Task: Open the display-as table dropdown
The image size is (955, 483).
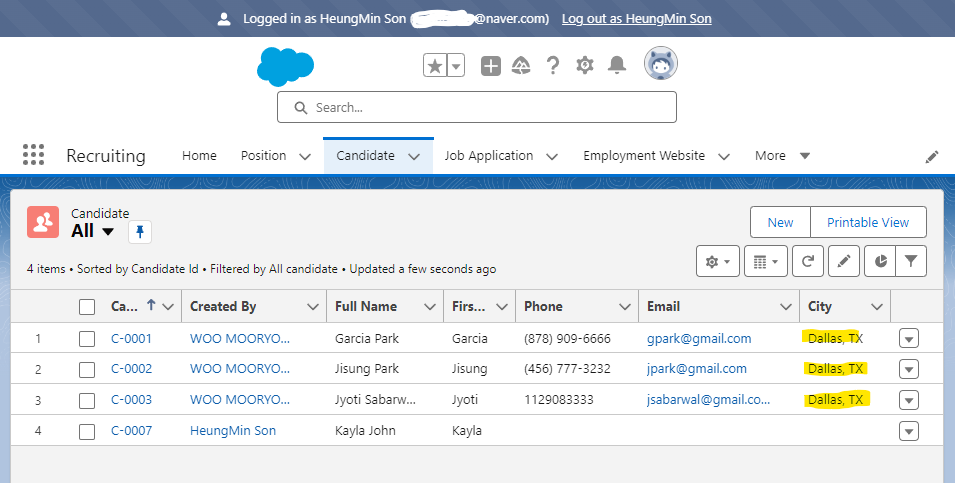Action: coord(766,261)
